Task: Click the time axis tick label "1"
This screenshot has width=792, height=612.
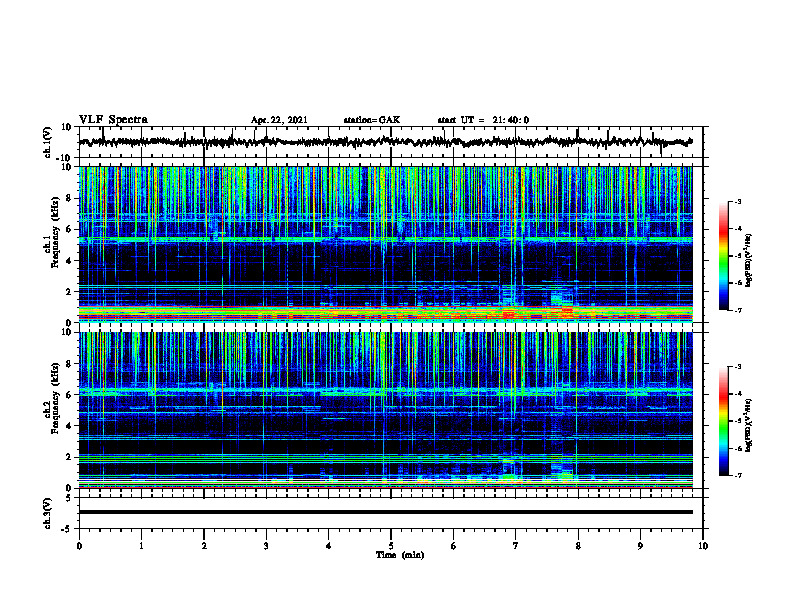Action: point(141,546)
